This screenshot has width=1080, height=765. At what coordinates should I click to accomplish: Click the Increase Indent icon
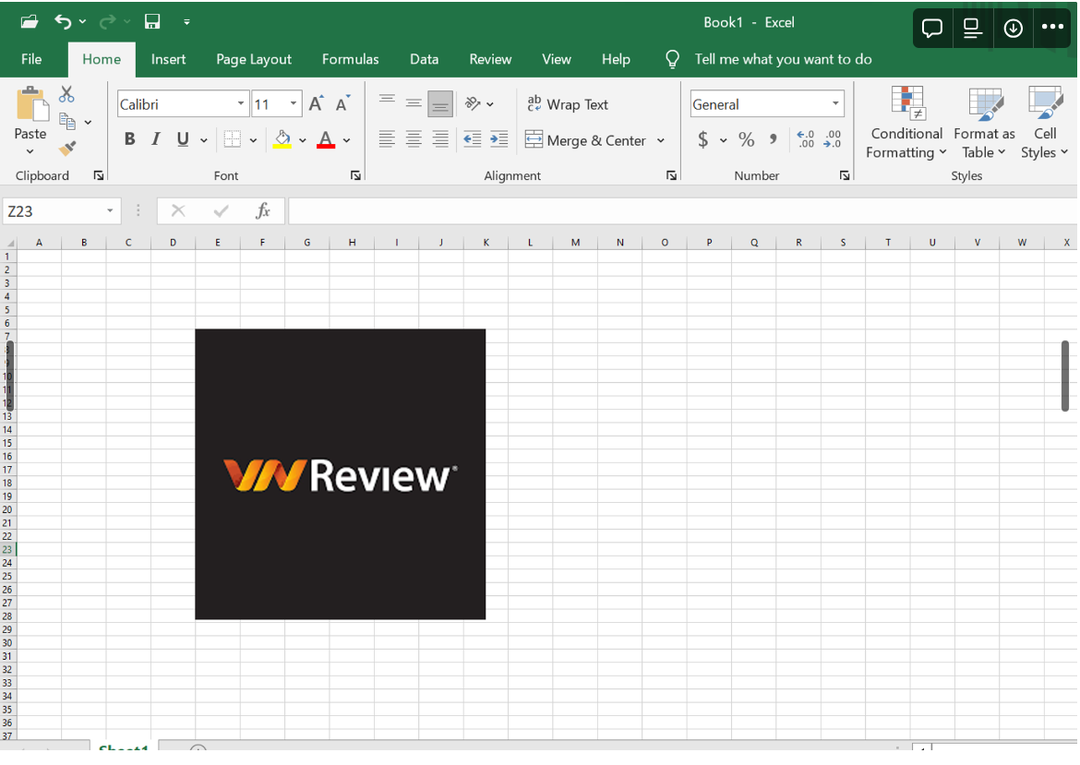tap(499, 140)
